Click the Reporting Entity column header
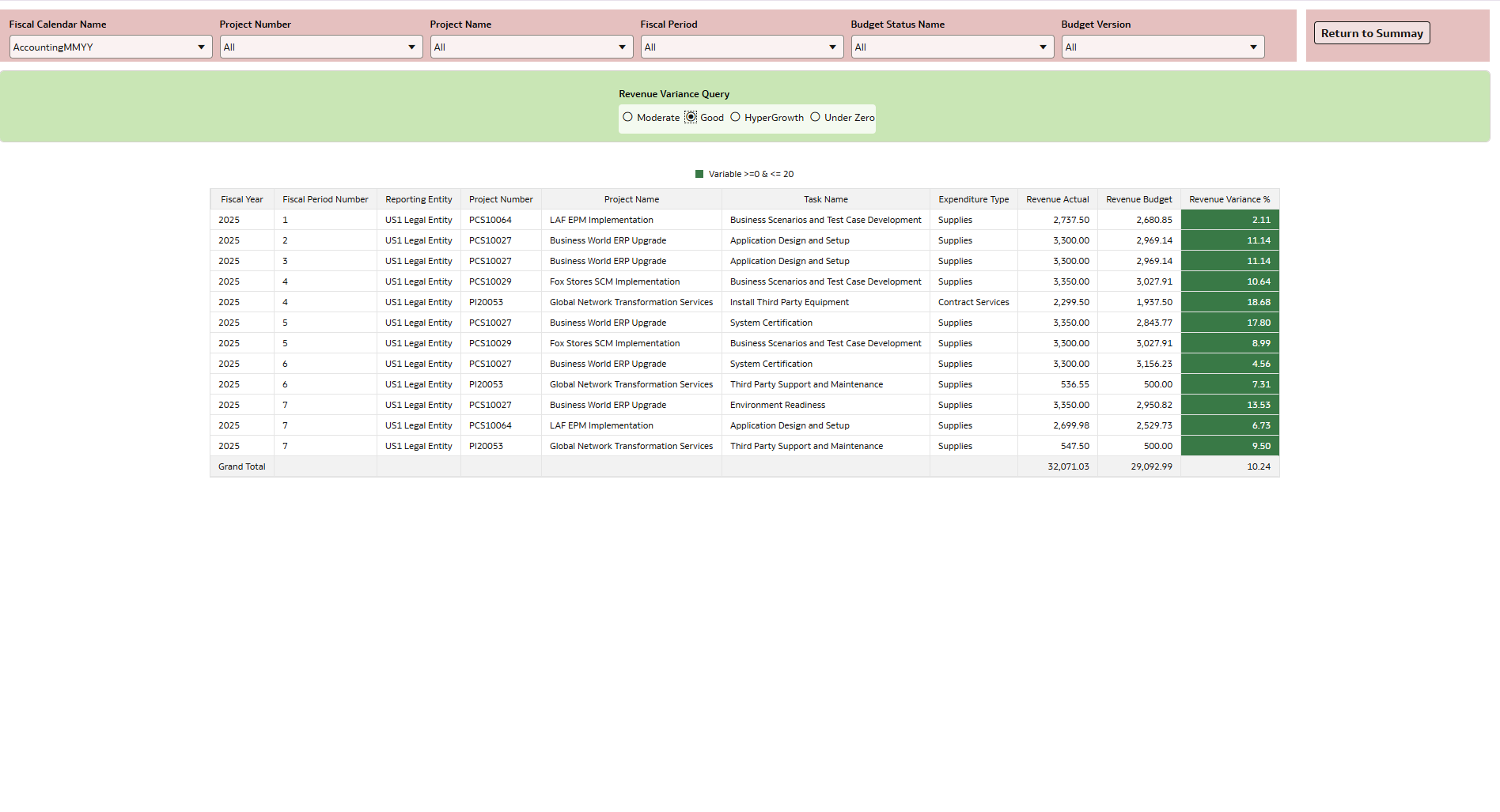Screen dimensions: 1500x812 [419, 199]
